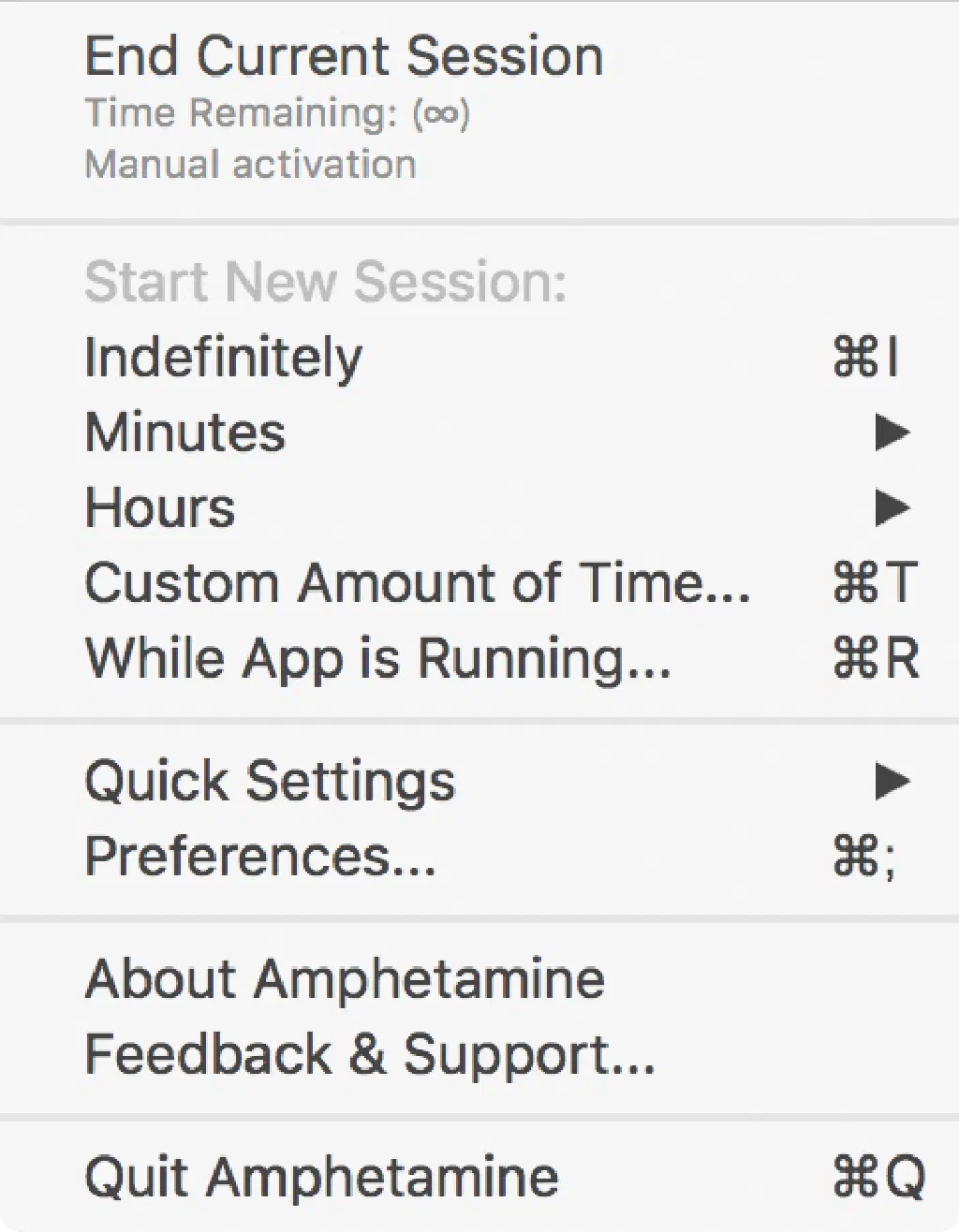Quit Amphetamine
The image size is (959, 1232).
point(321,1177)
